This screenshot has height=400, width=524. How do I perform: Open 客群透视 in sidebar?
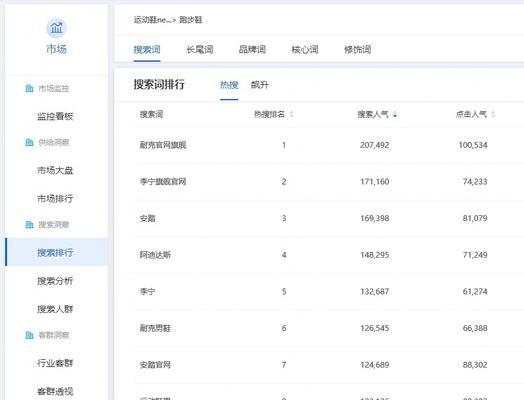tap(55, 391)
